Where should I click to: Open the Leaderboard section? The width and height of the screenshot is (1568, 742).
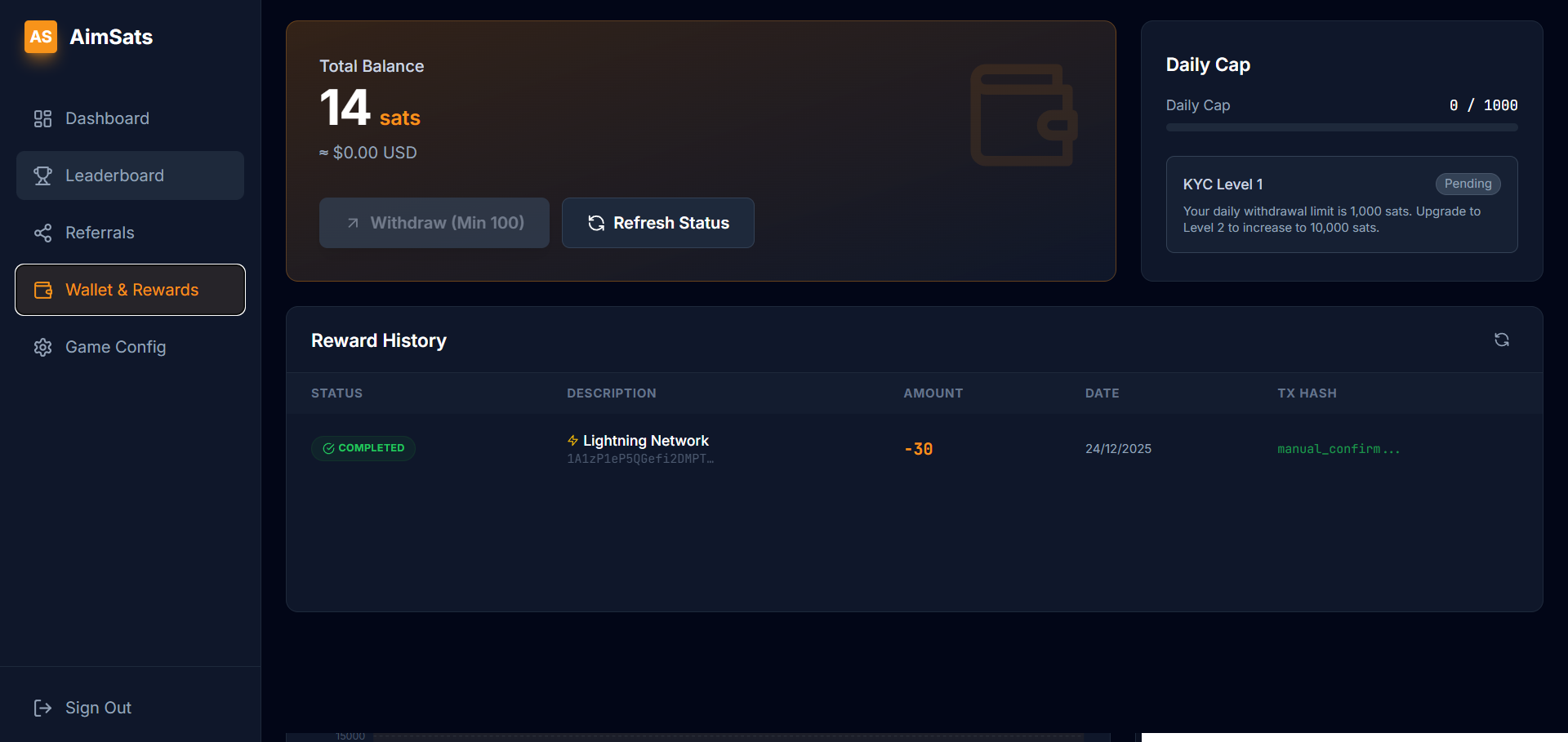[114, 176]
